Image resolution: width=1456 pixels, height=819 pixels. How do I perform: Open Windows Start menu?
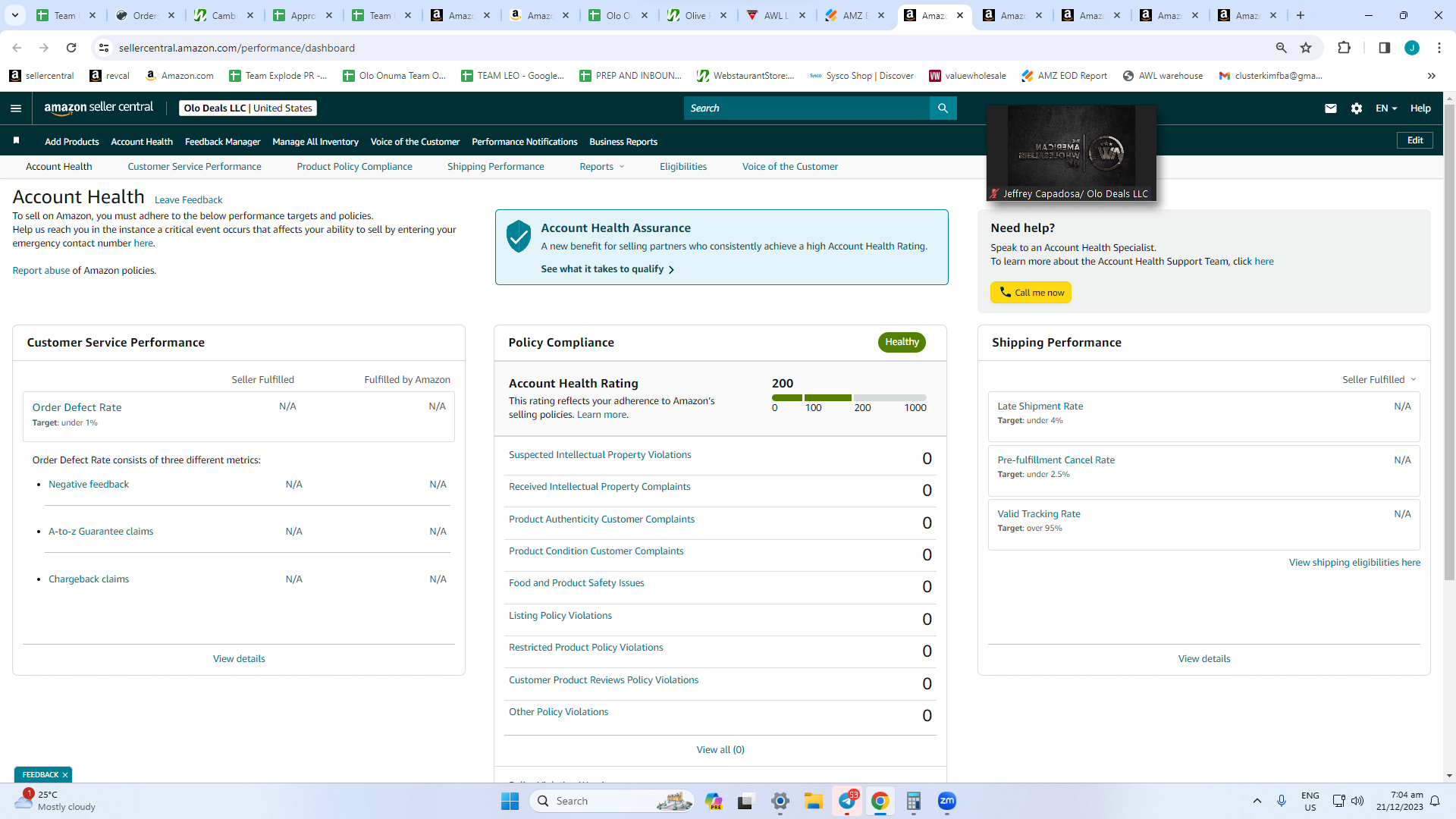[x=510, y=801]
